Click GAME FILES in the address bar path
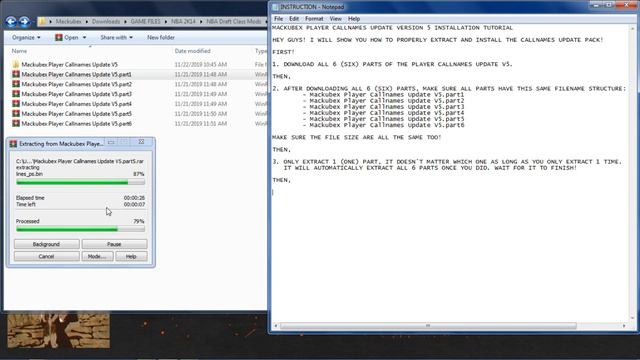Image resolution: width=640 pixels, height=360 pixels. 145,21
